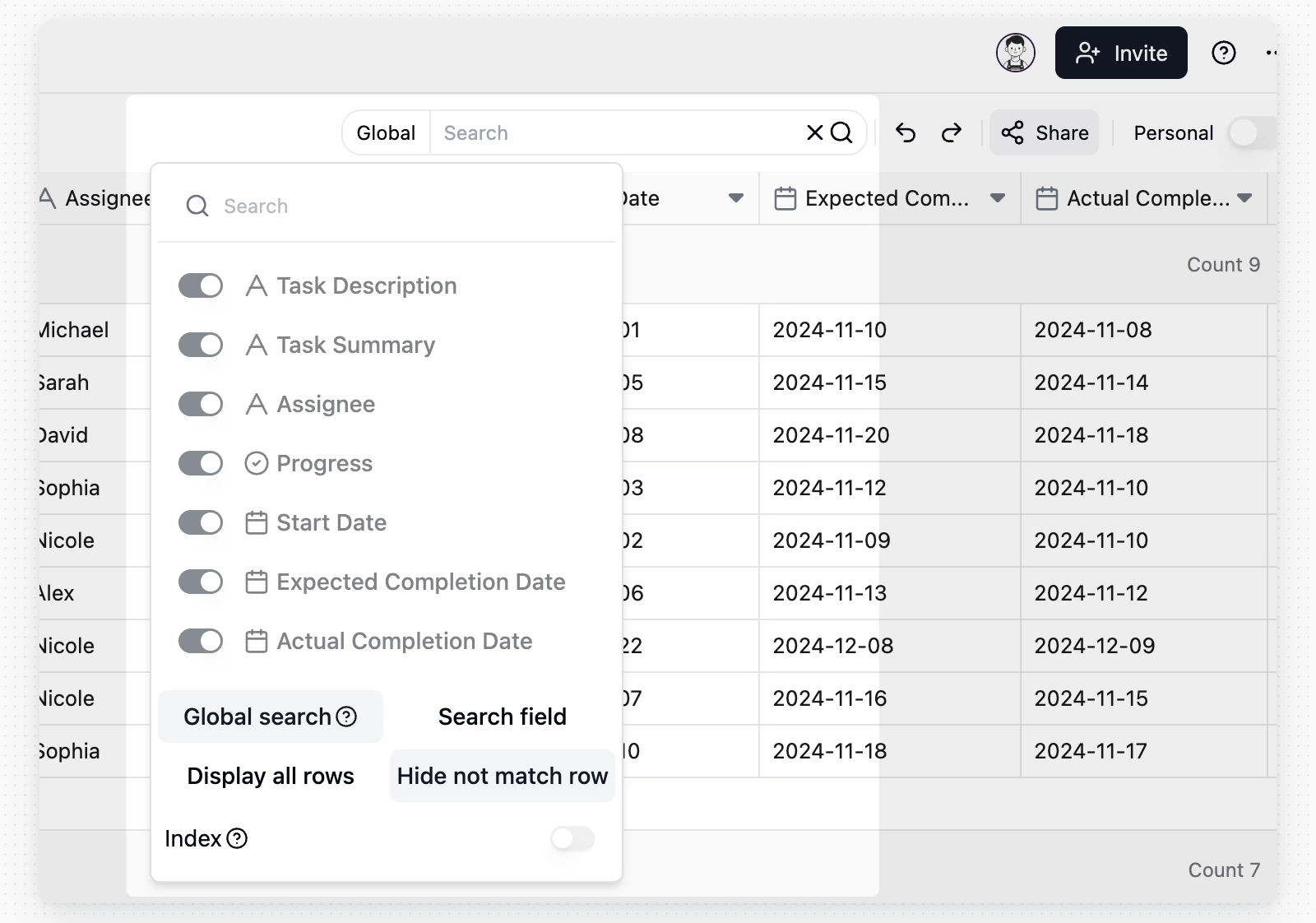
Task: Open the more options ellipsis menu
Action: tap(1272, 53)
